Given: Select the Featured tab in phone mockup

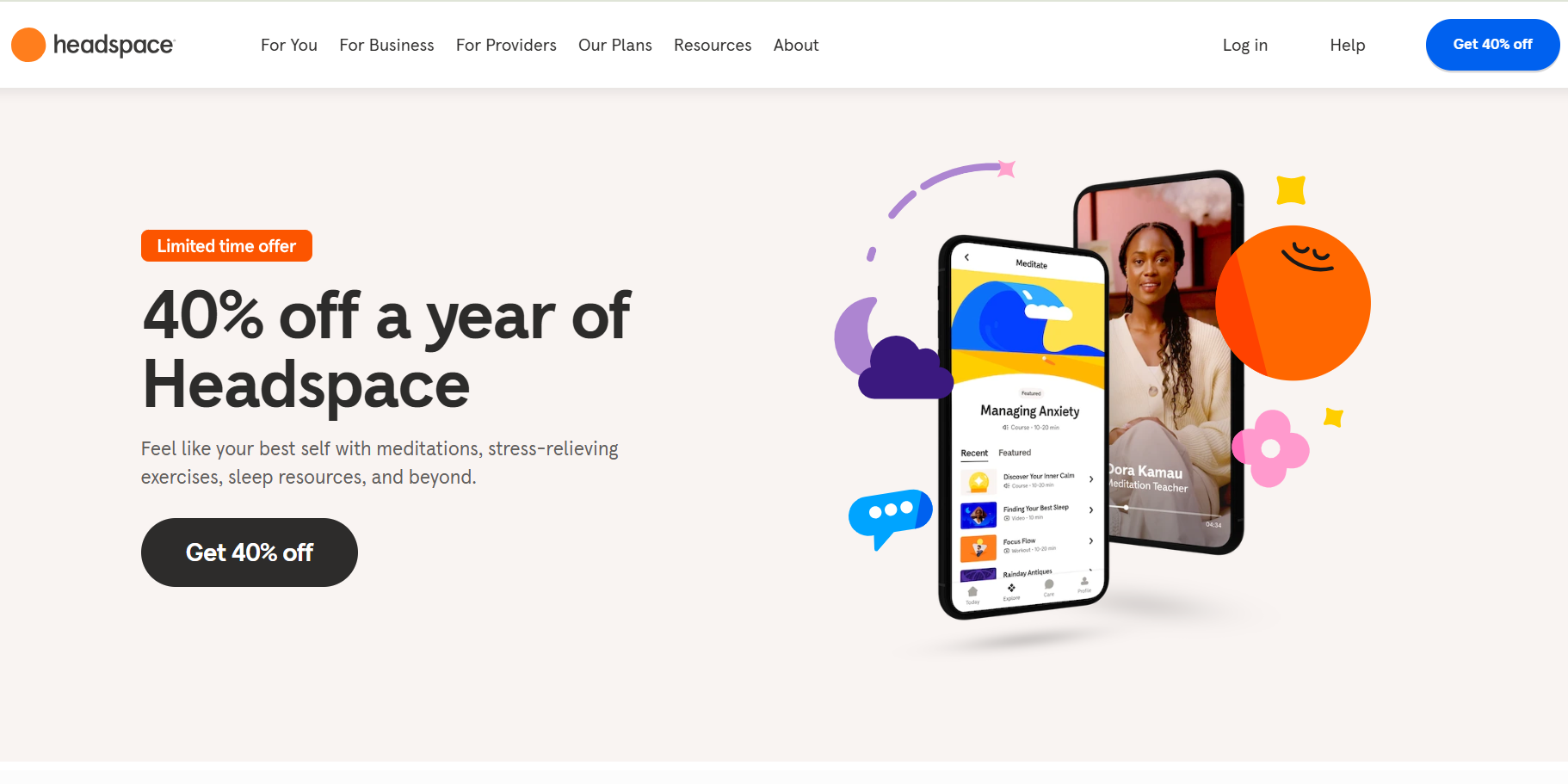Looking at the screenshot, I should (x=1015, y=453).
